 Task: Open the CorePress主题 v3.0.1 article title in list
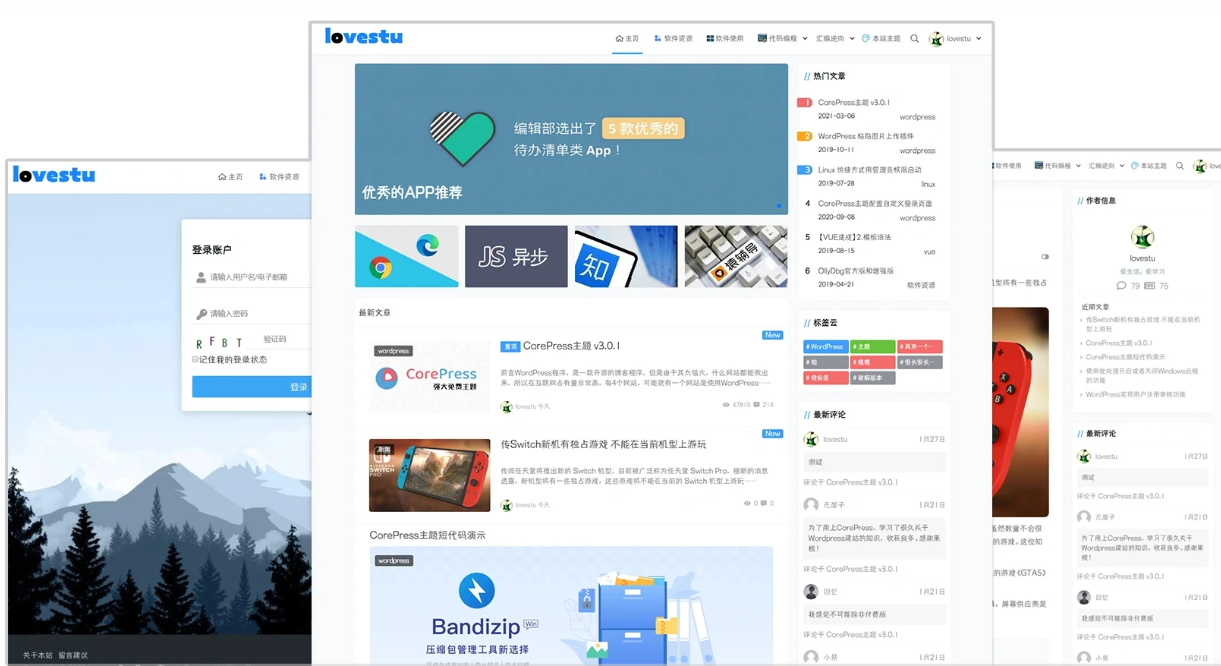click(x=571, y=346)
